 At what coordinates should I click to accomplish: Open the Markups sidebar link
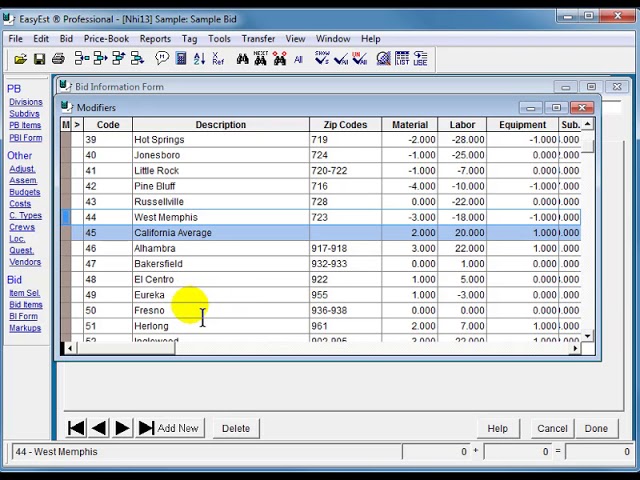click(x=25, y=328)
